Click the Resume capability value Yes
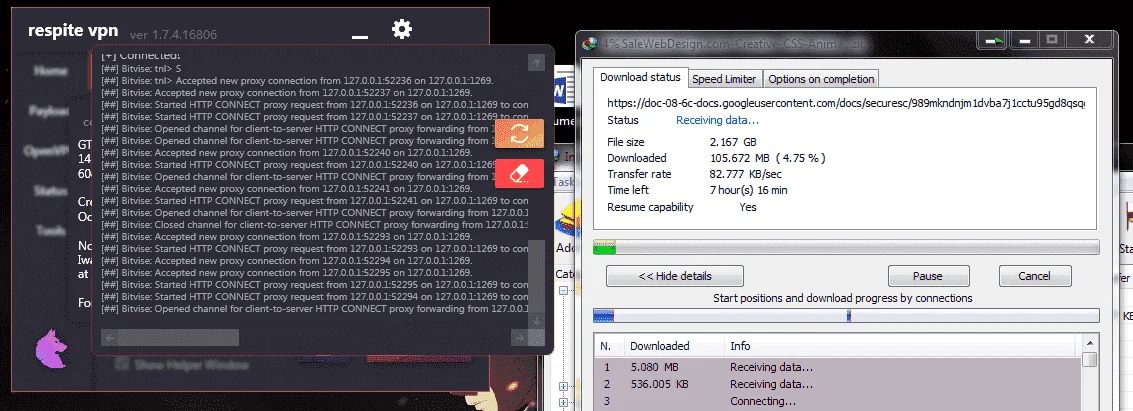Screen dimensions: 1133x411 click(748, 207)
